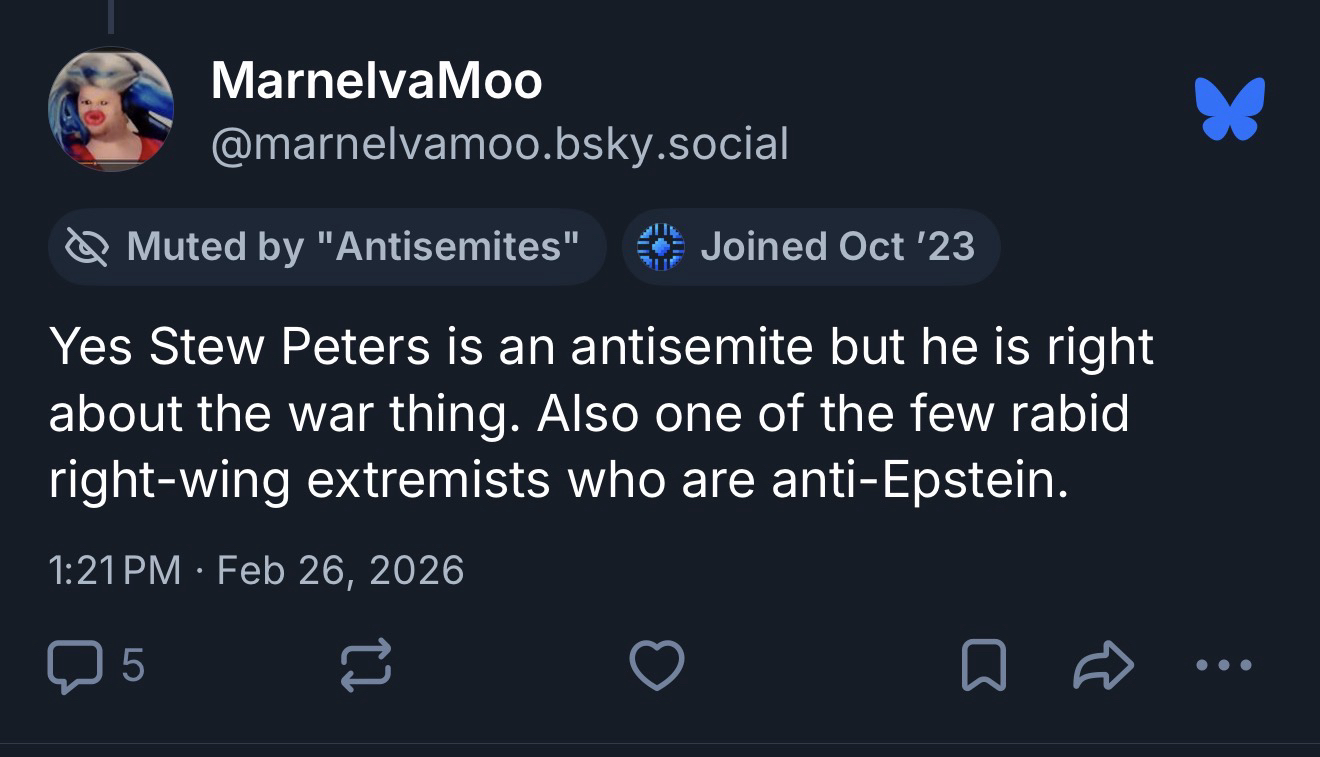This screenshot has height=757, width=1320.
Task: Click the thread connector line above the avatar
Action: pyautogui.click(x=110, y=15)
